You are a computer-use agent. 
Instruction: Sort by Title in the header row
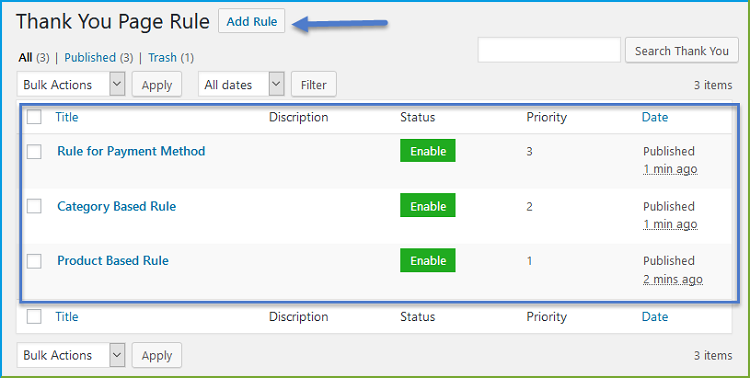(67, 117)
